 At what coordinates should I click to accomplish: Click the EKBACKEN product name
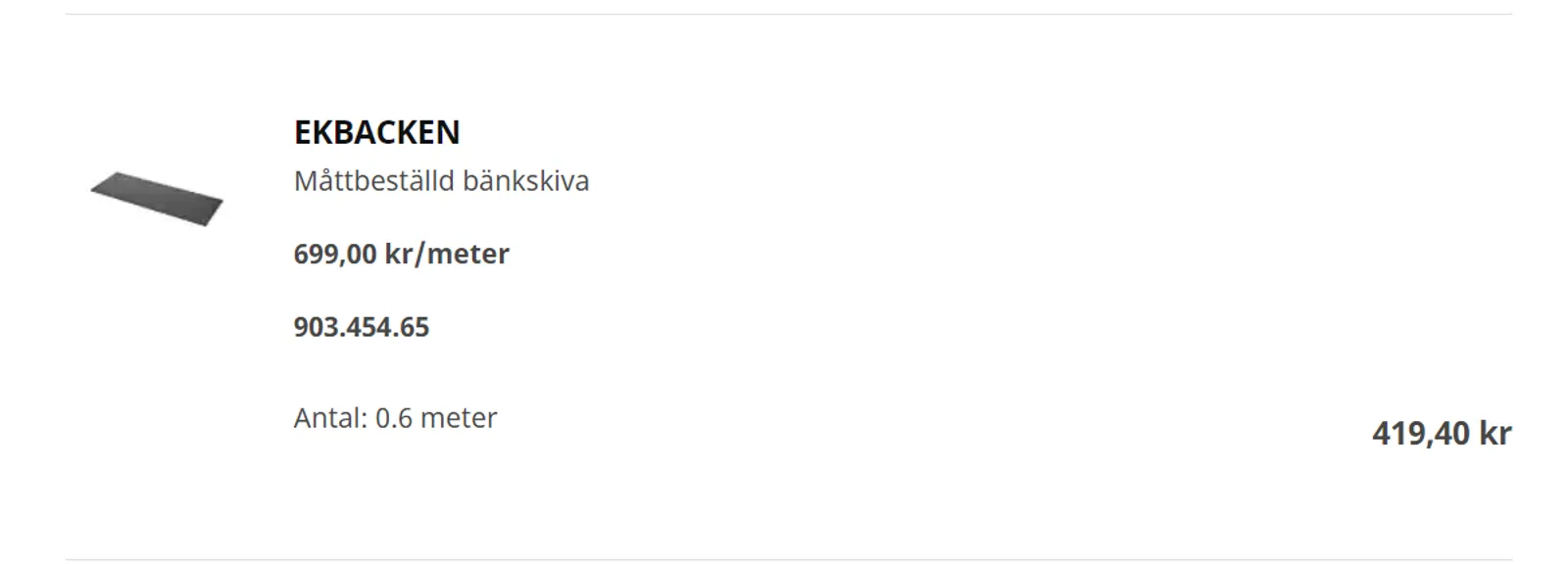[x=376, y=132]
